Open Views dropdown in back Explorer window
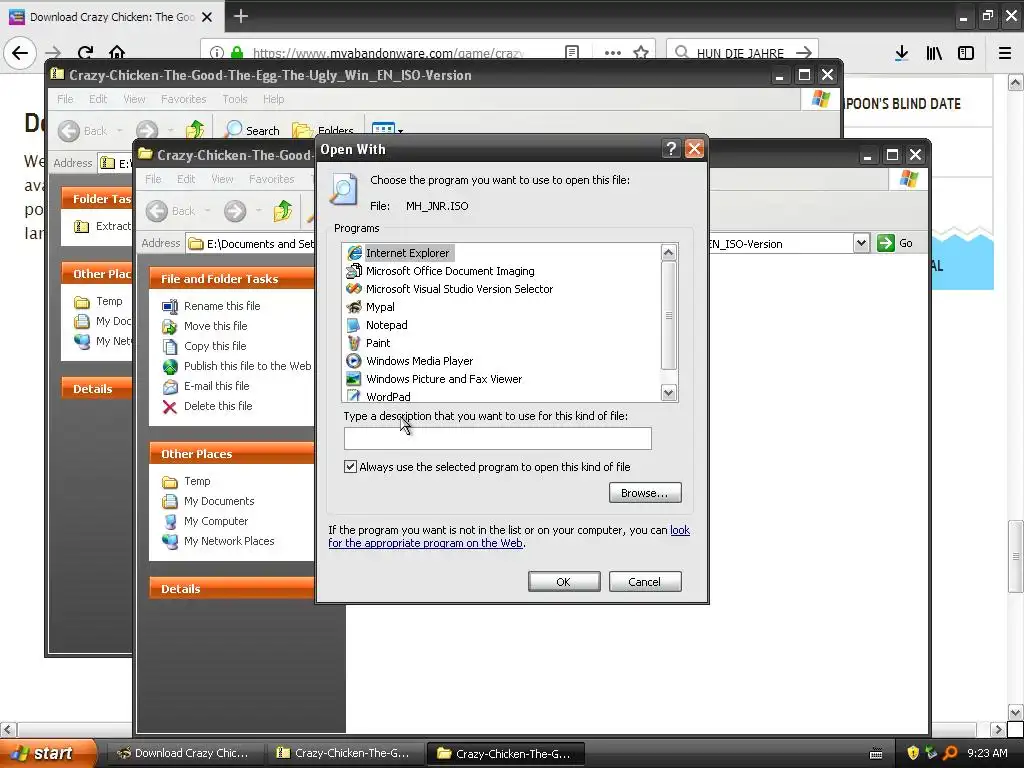The width and height of the screenshot is (1024, 768). click(387, 130)
